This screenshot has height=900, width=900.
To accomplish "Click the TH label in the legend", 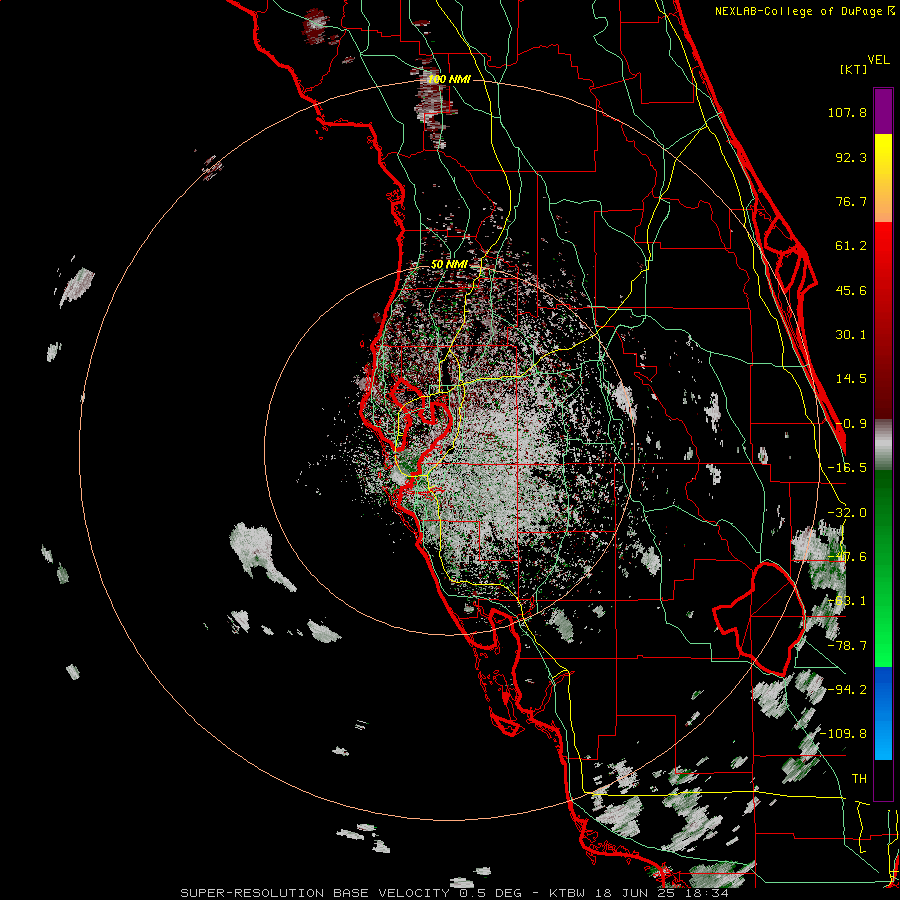I will point(859,779).
